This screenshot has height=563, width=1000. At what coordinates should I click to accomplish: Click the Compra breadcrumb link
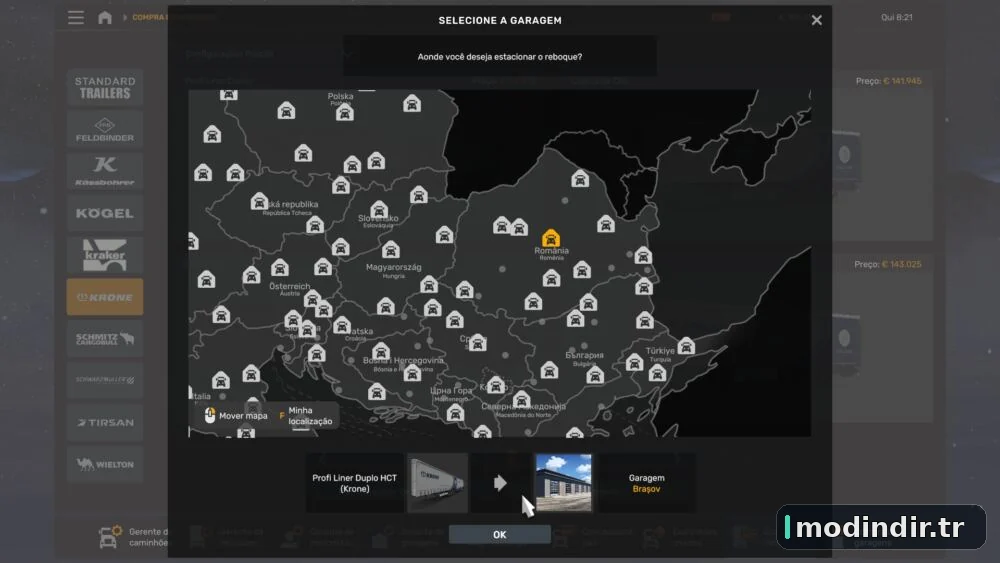tap(148, 17)
